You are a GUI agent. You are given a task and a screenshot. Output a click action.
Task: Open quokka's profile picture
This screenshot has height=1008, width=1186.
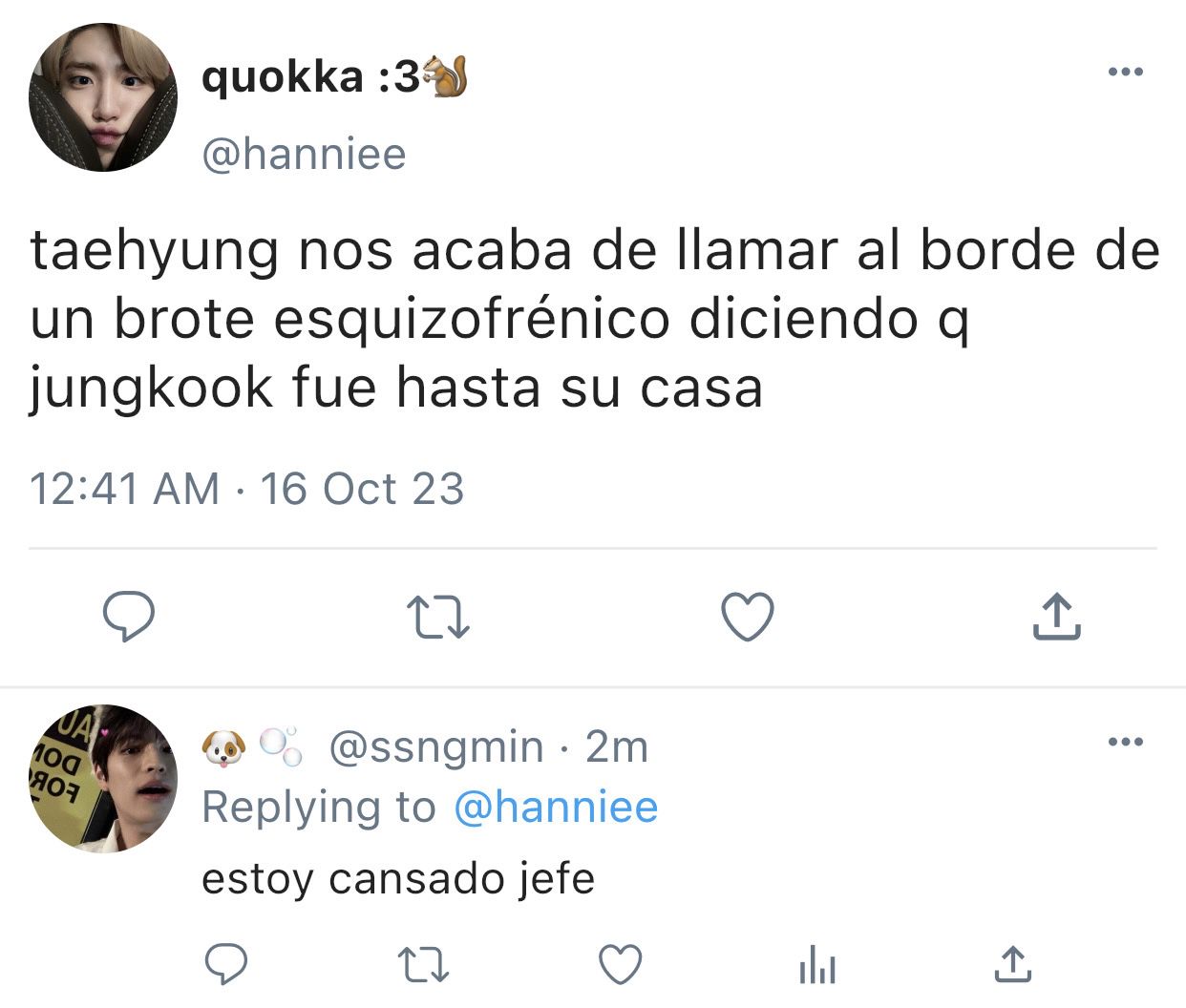[103, 97]
